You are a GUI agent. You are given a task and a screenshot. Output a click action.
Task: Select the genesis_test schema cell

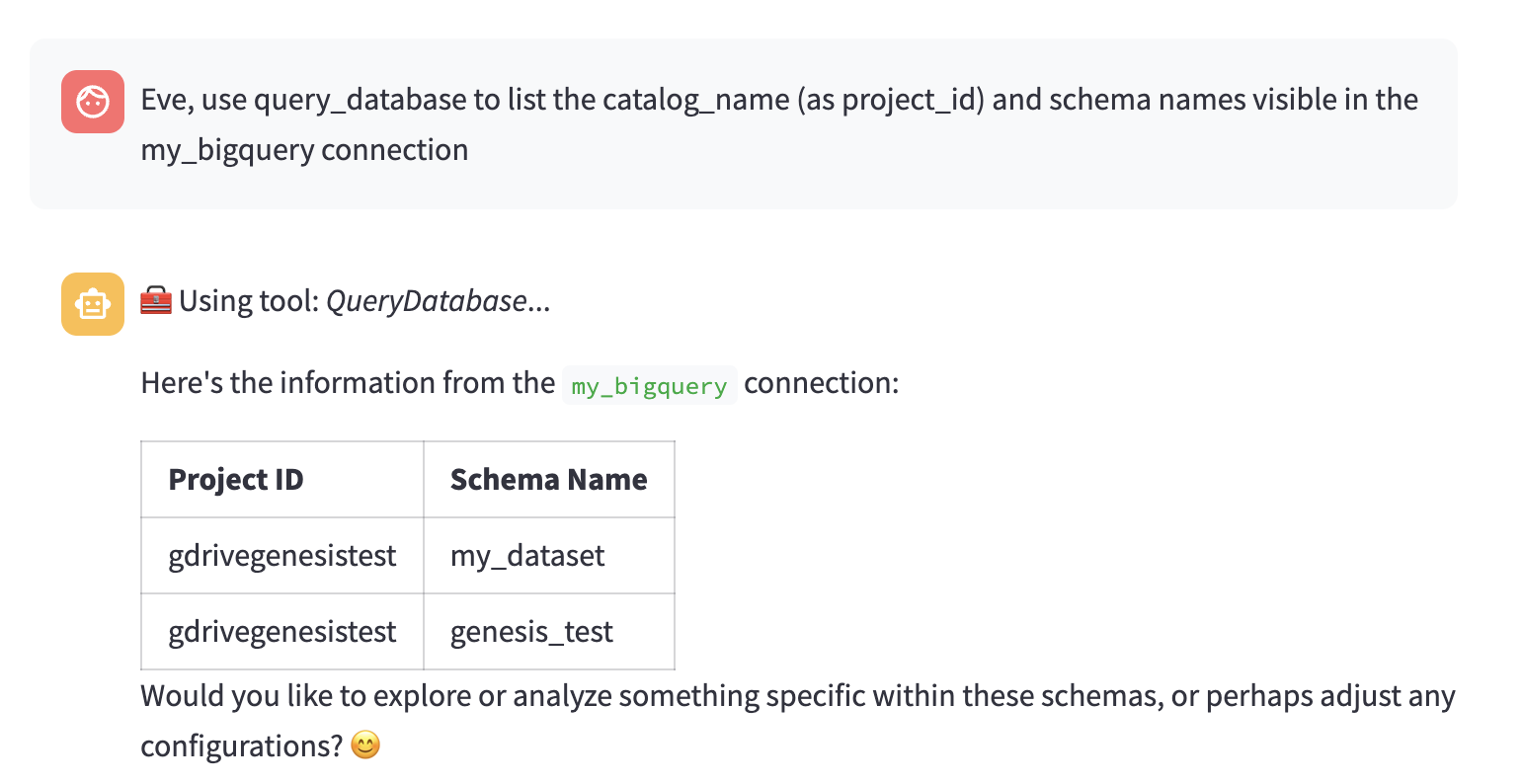point(531,632)
